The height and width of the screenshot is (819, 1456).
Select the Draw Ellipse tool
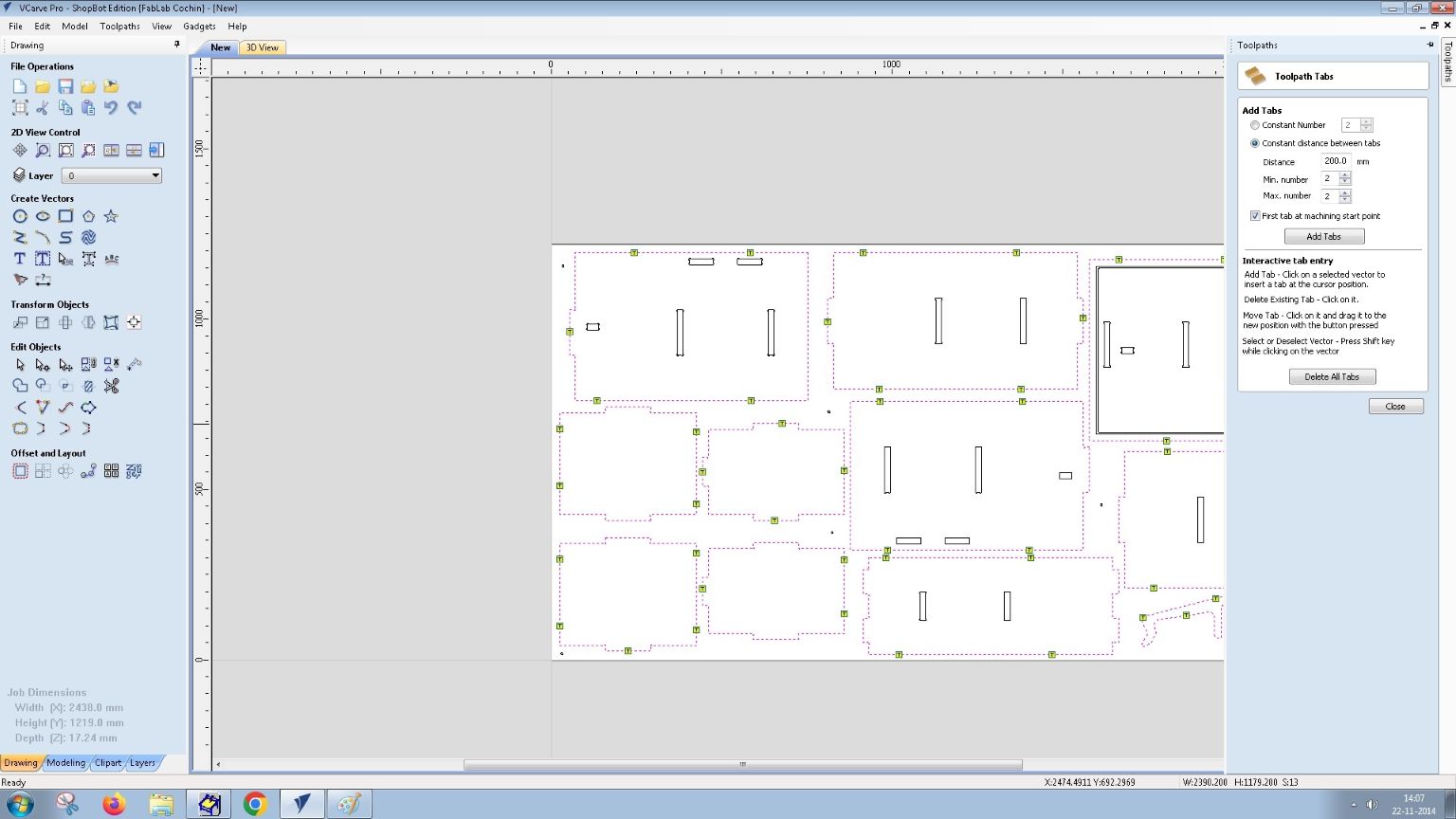pyautogui.click(x=43, y=216)
